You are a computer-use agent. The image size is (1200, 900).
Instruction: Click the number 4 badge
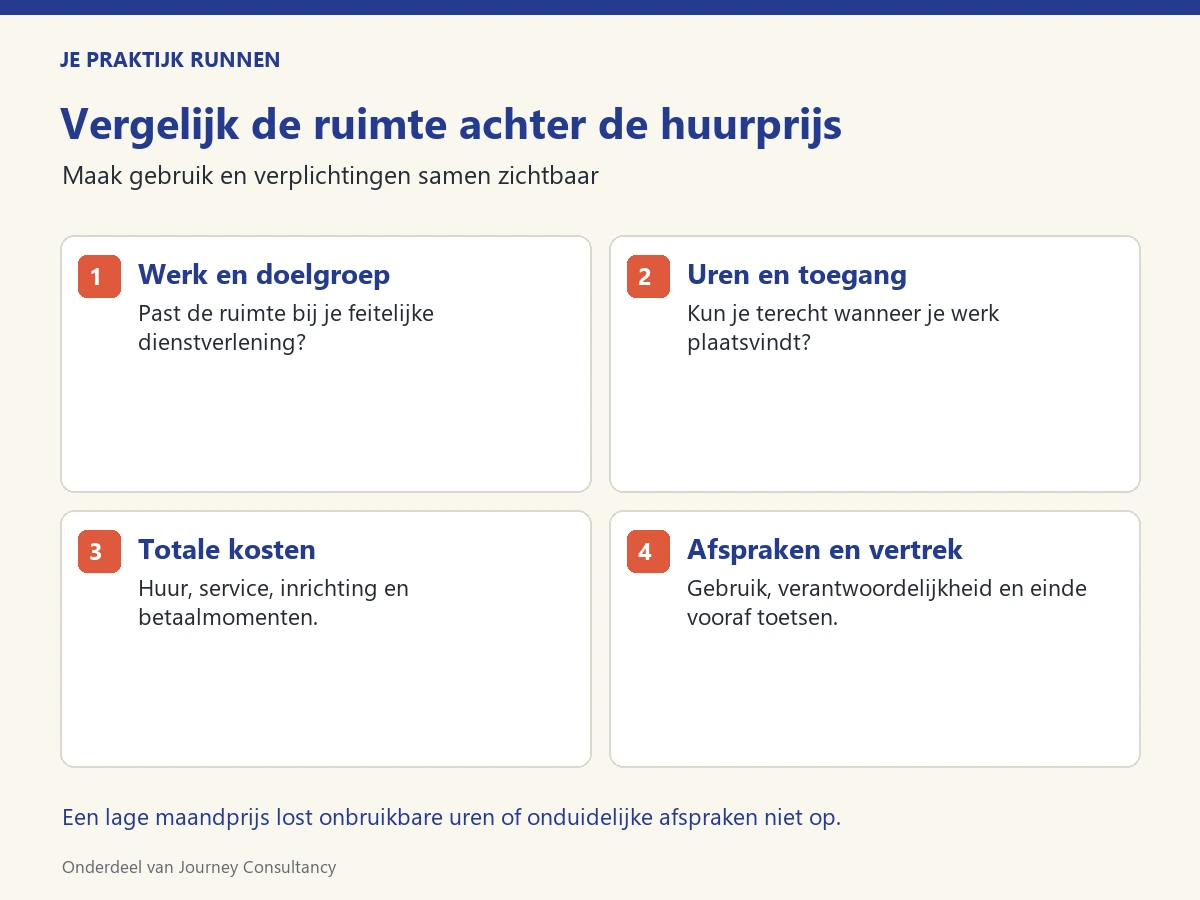coord(648,552)
